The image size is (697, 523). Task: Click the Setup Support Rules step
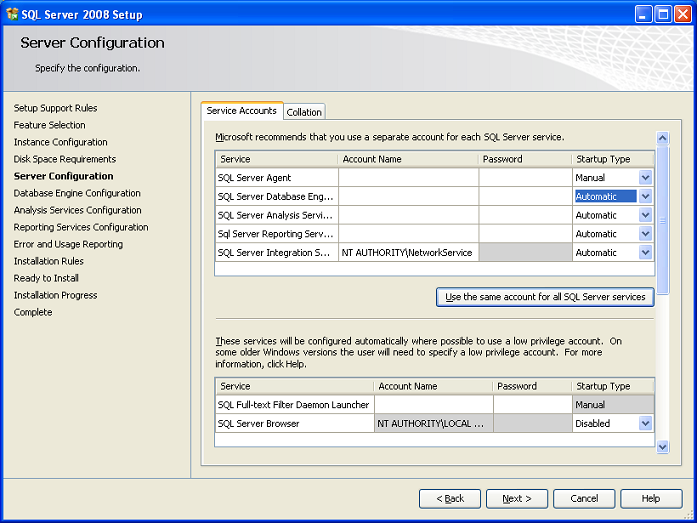click(x=55, y=108)
